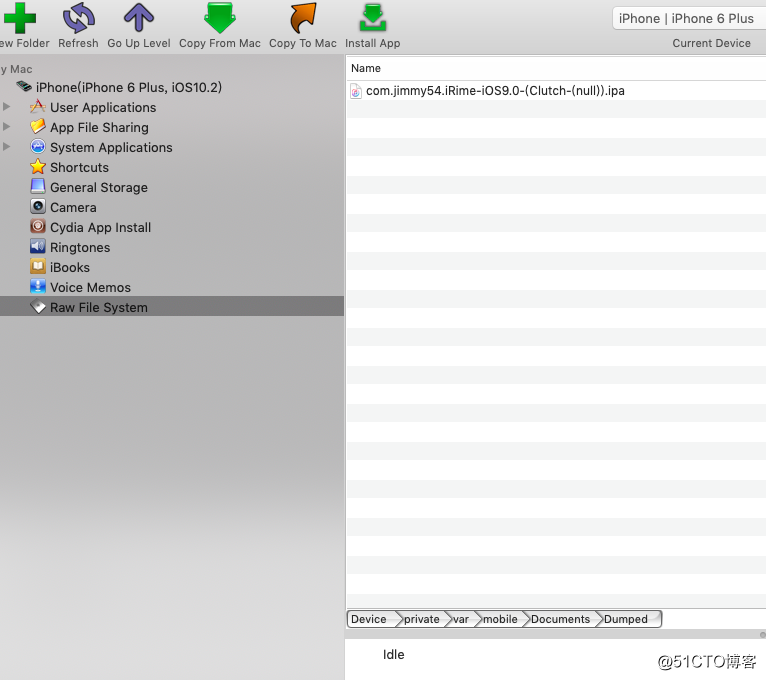This screenshot has height=680, width=766.
Task: Click the Cydia App Install icon
Action: pos(38,227)
